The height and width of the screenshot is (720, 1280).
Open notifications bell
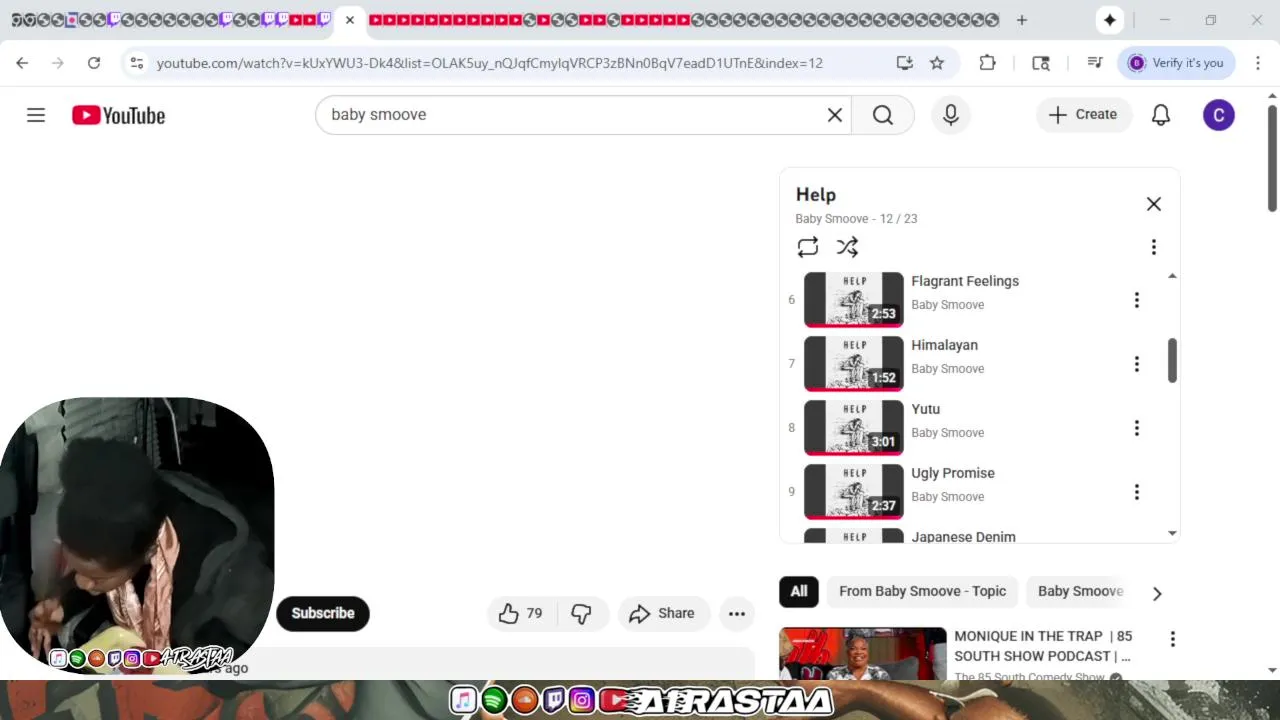[1161, 115]
